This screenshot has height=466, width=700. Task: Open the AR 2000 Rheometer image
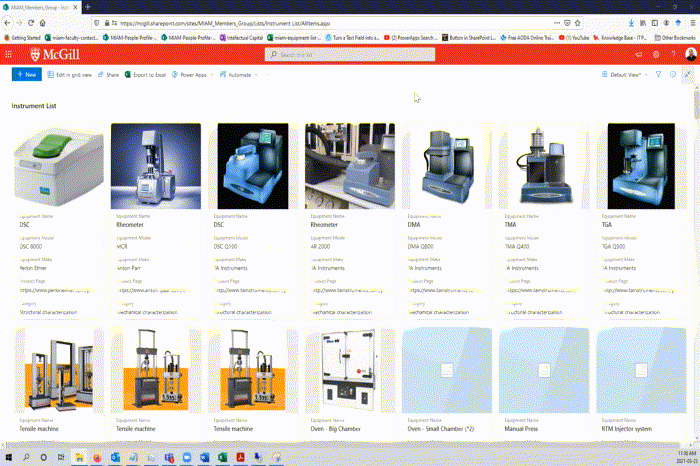click(x=350, y=166)
